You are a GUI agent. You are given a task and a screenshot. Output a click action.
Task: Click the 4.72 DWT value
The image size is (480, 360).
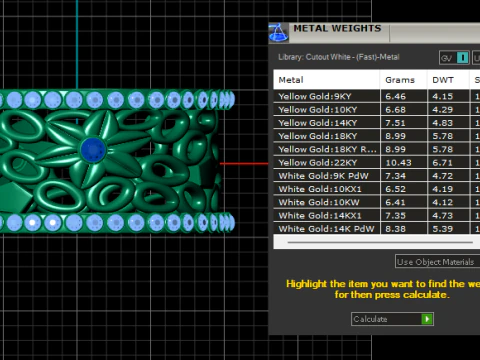coord(443,176)
